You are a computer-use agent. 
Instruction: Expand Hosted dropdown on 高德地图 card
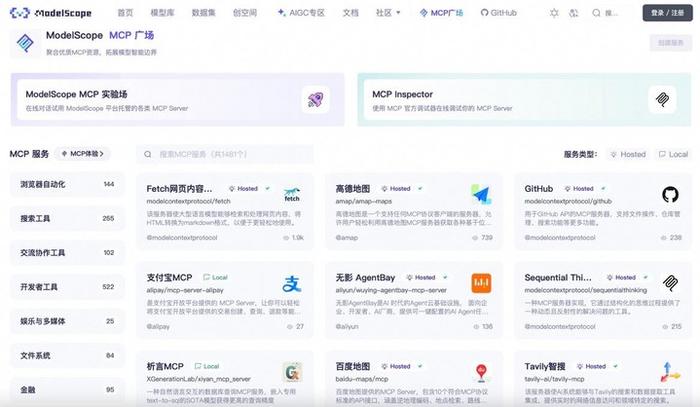(420, 189)
